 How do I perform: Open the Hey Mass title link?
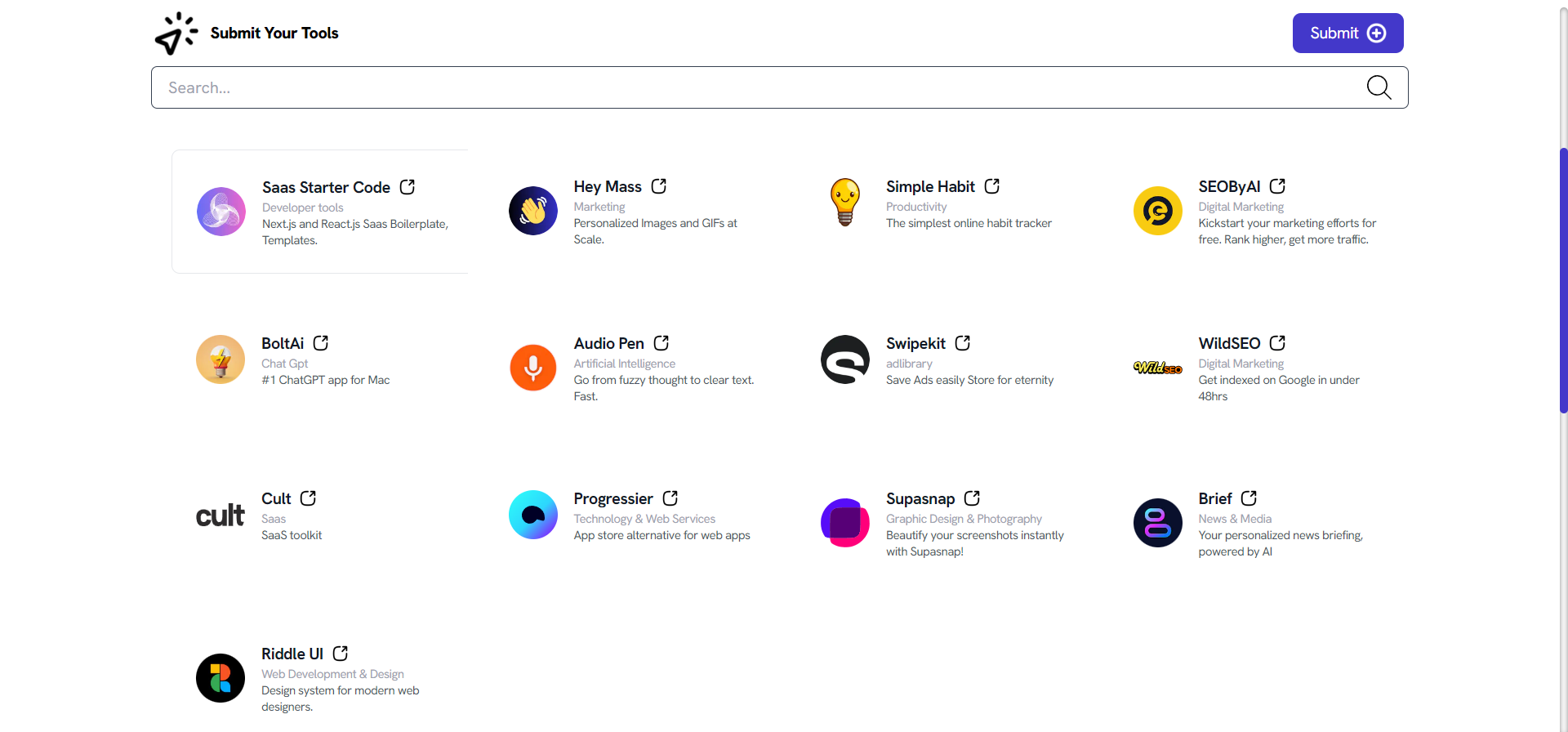[x=608, y=186]
